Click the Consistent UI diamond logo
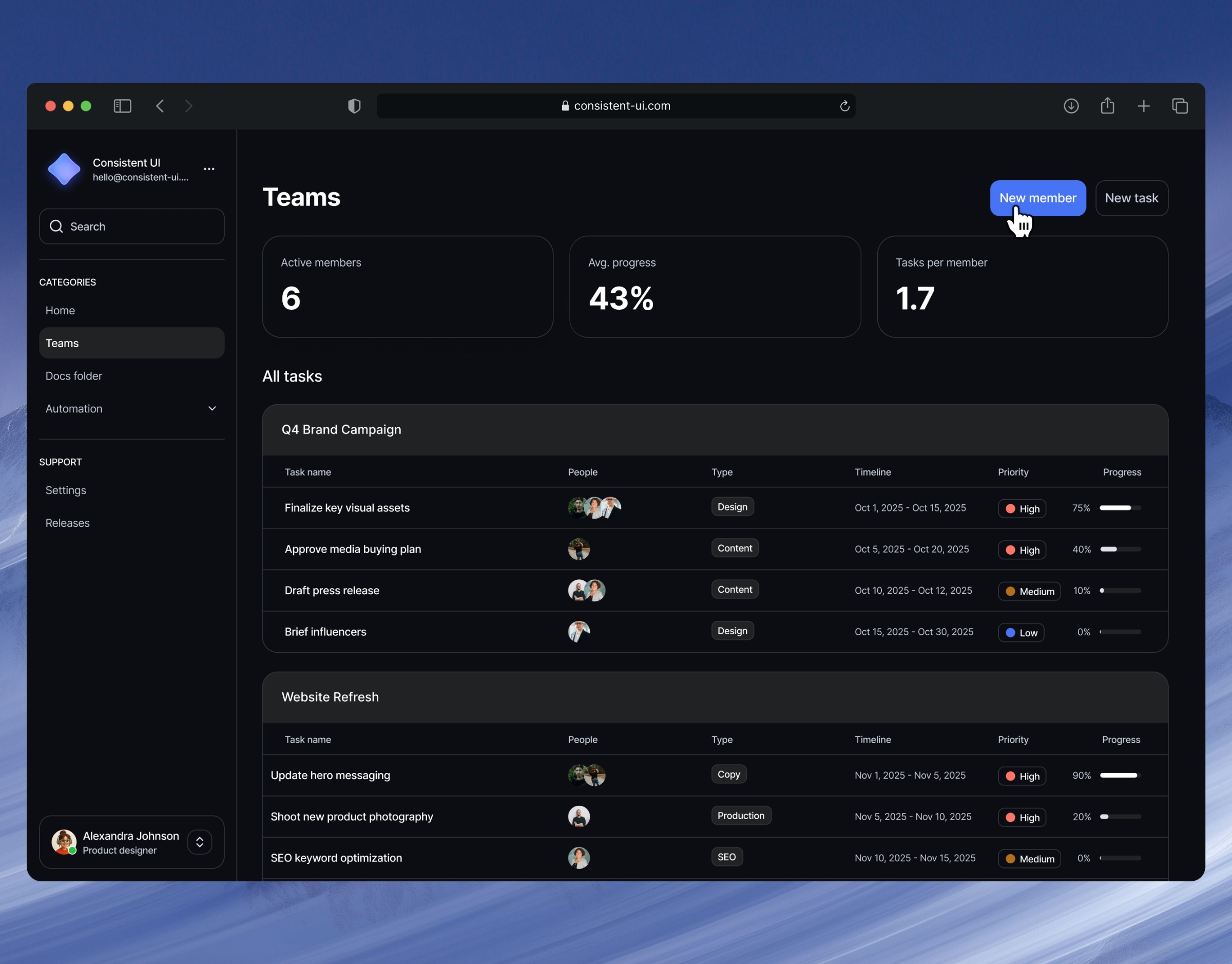This screenshot has width=1232, height=964. coord(64,169)
